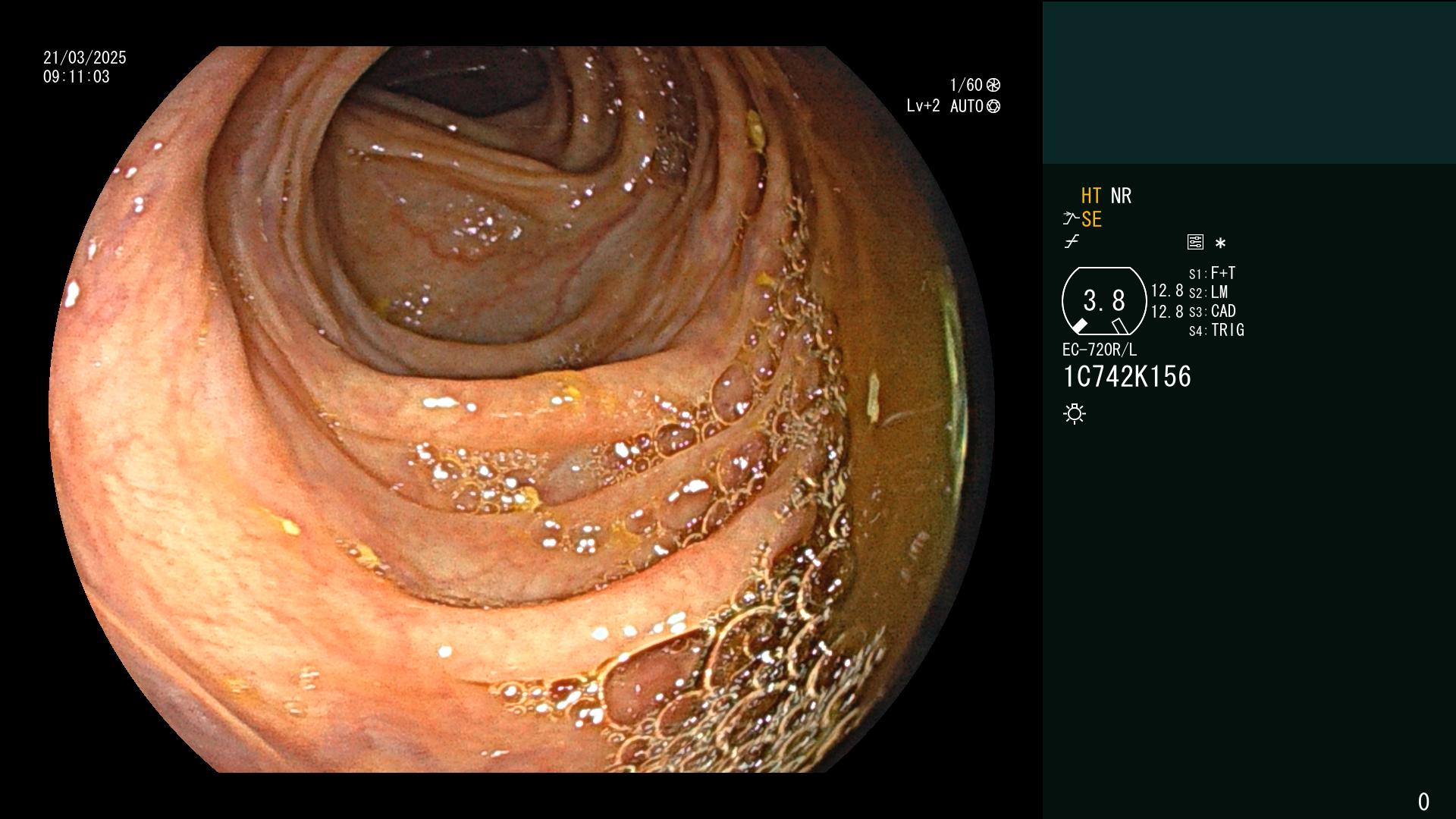Click the lower 12.8 diameter value
The height and width of the screenshot is (819, 1456).
1167,312
